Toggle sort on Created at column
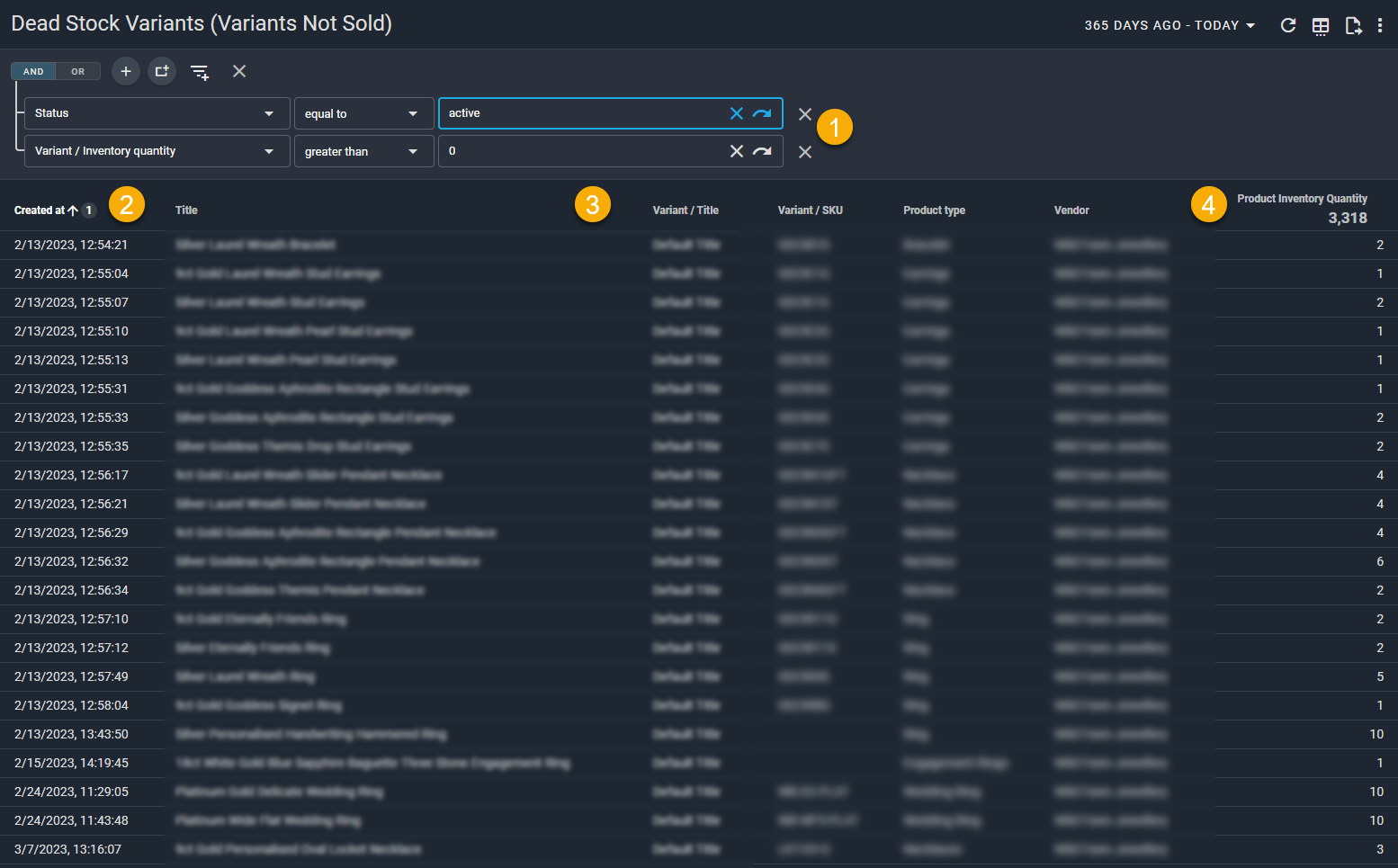 [x=40, y=210]
